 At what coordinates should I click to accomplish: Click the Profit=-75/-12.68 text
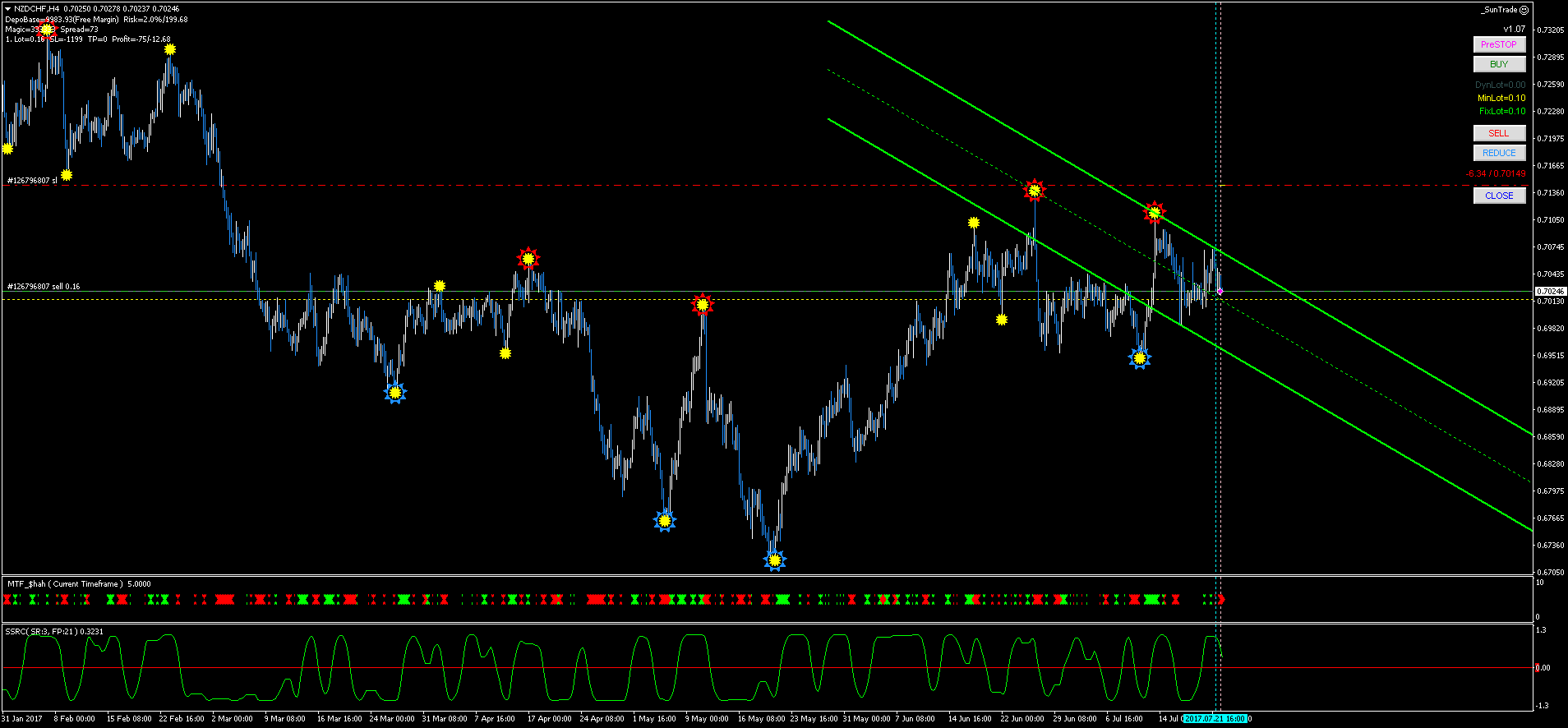141,39
